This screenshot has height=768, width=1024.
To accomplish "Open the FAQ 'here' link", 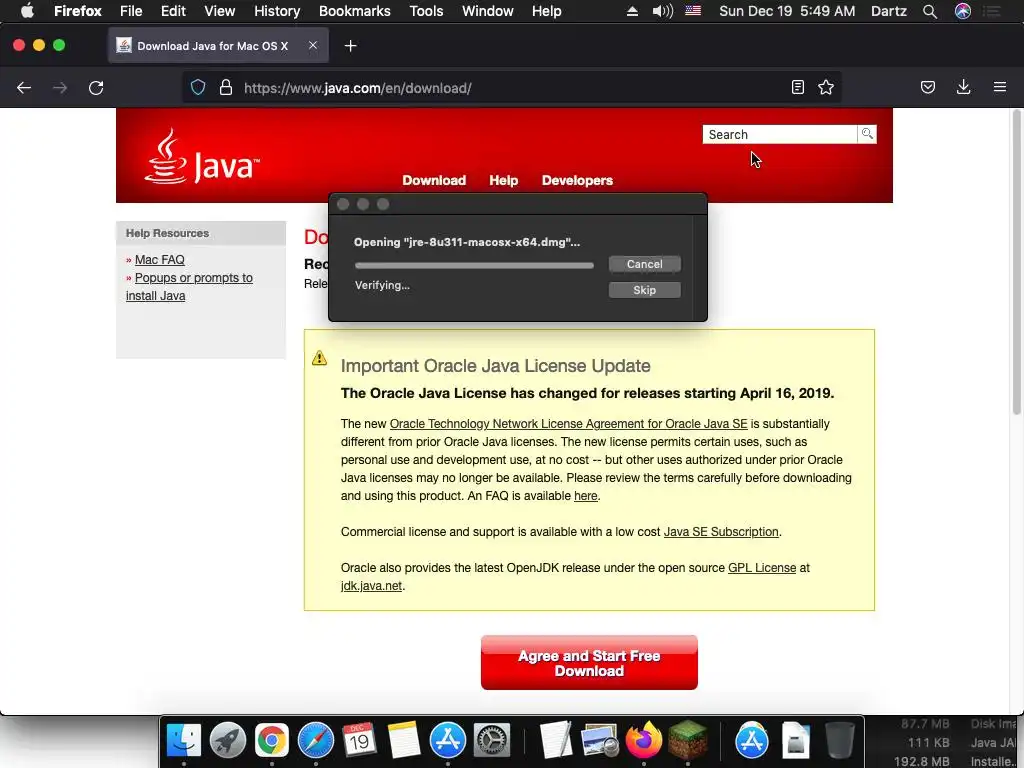I will 586,496.
